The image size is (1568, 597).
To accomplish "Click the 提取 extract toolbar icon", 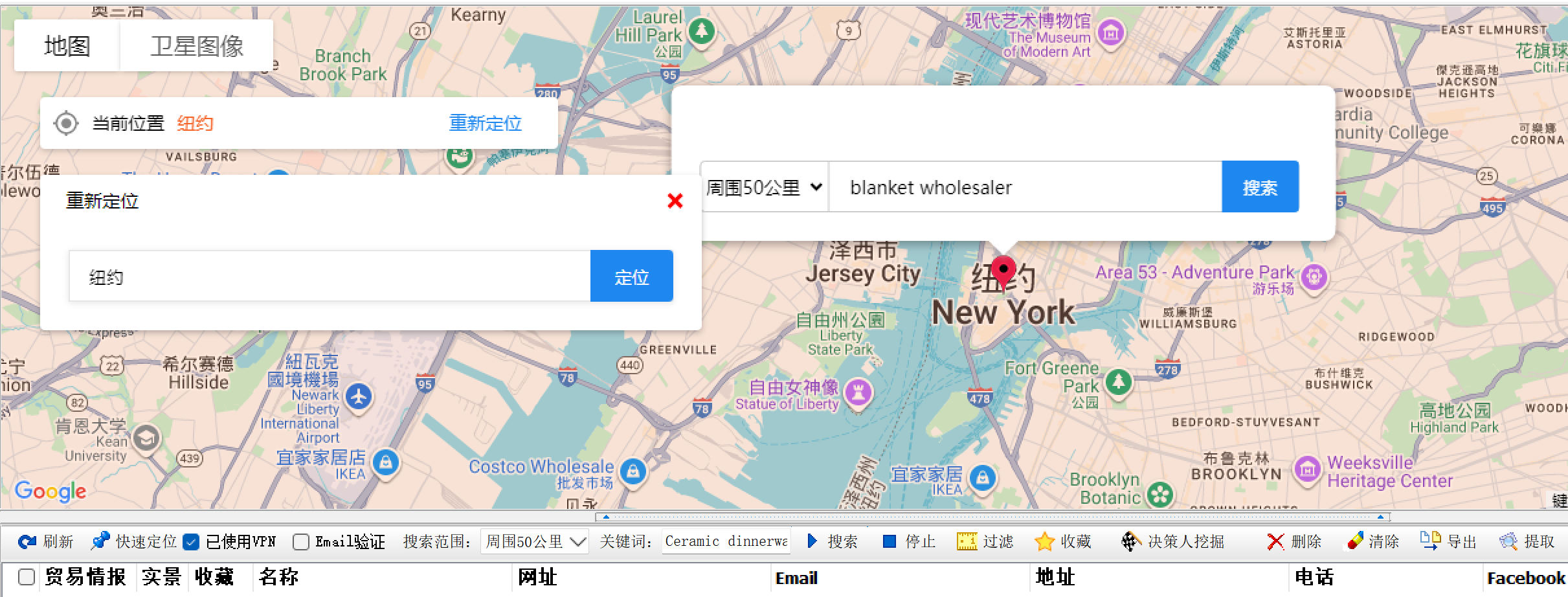I will click(1508, 541).
